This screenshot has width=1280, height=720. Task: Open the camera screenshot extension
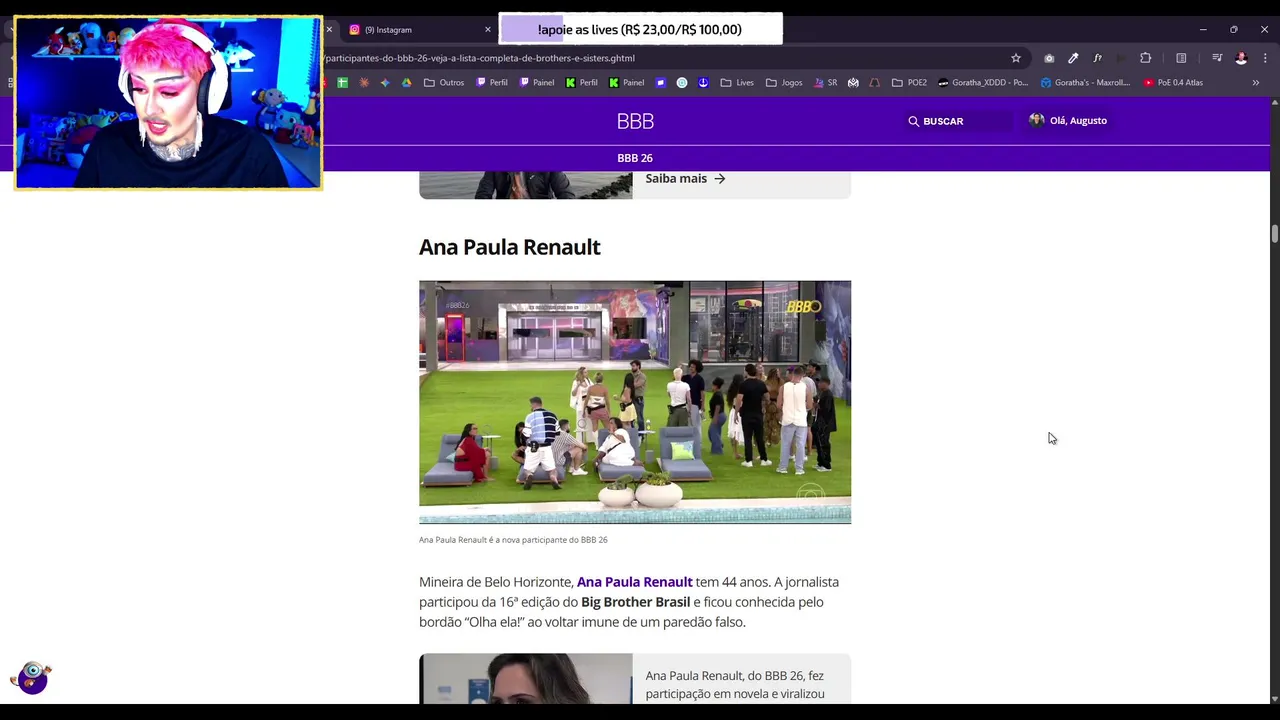(1049, 58)
